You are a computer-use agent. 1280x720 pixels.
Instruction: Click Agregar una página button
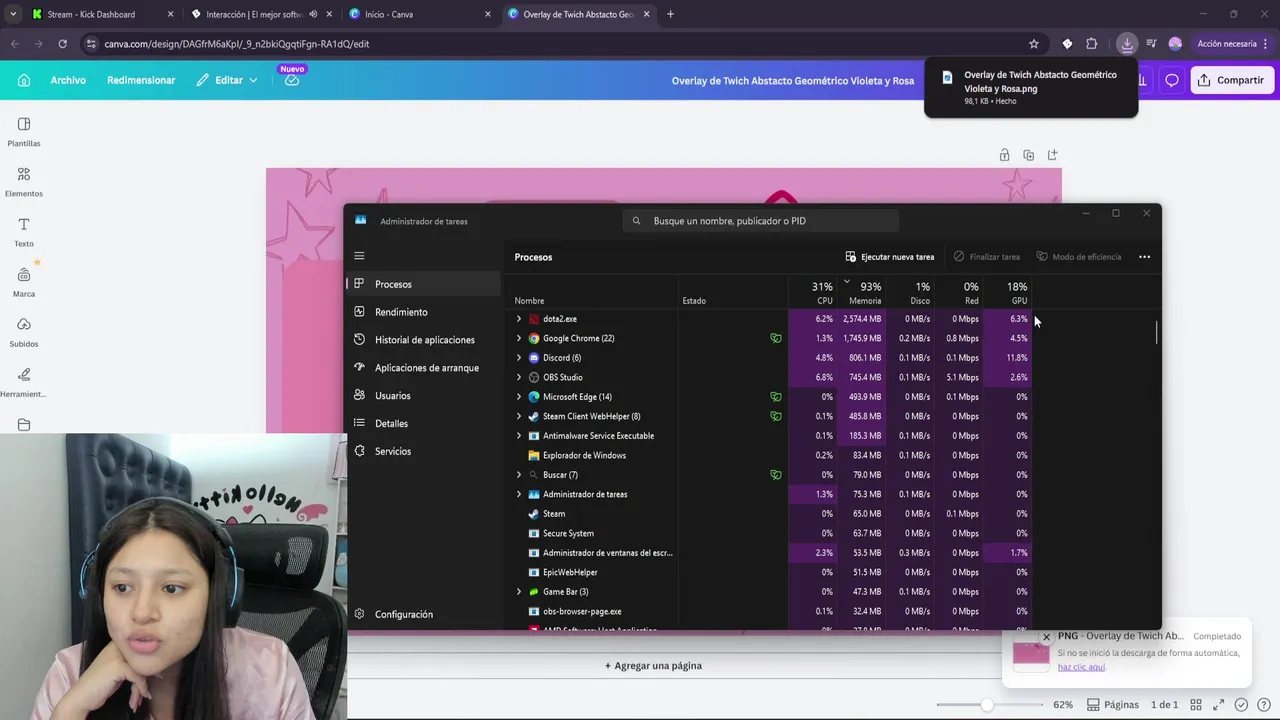[653, 666]
